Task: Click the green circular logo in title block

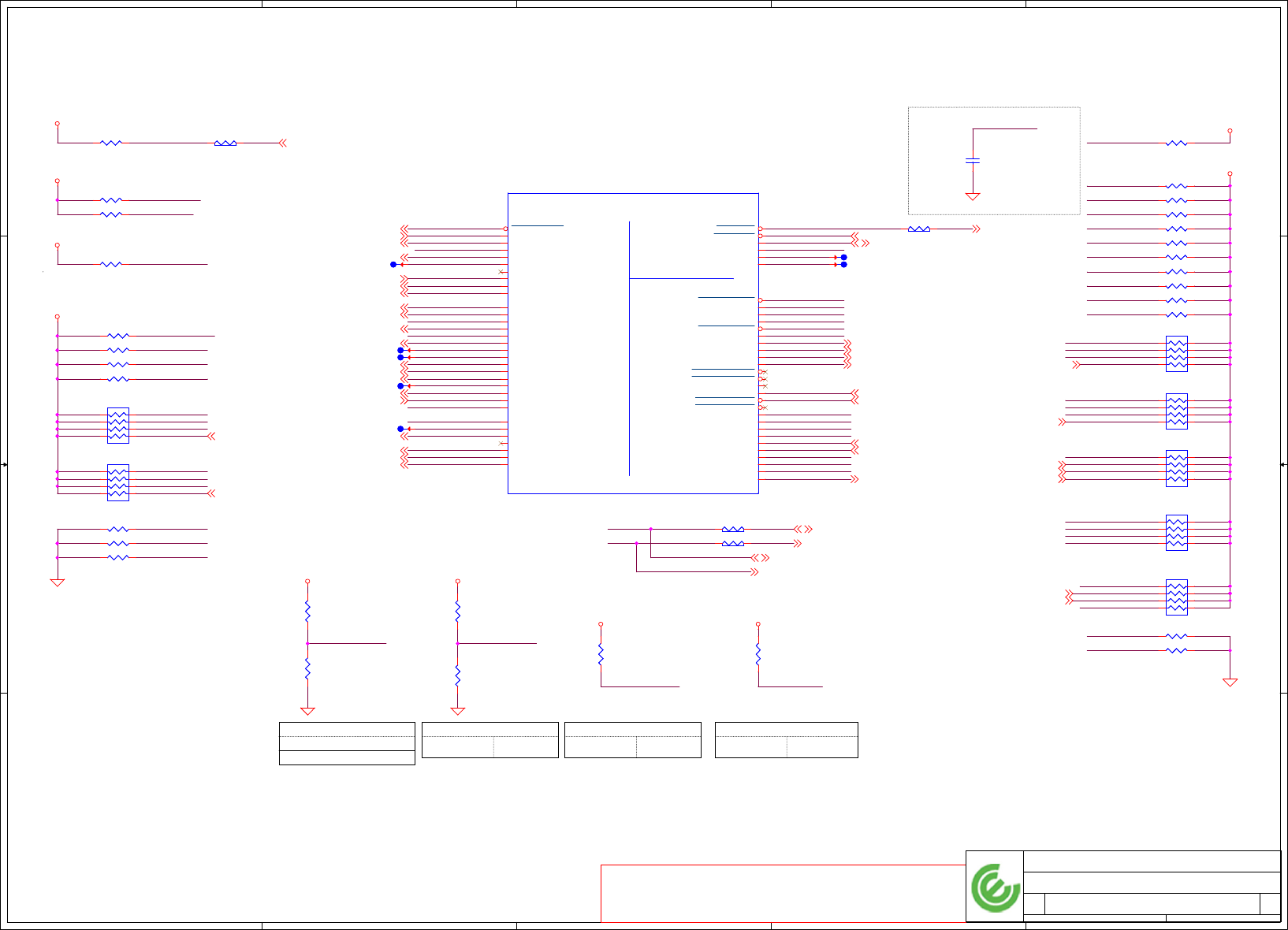Action: pos(996,887)
